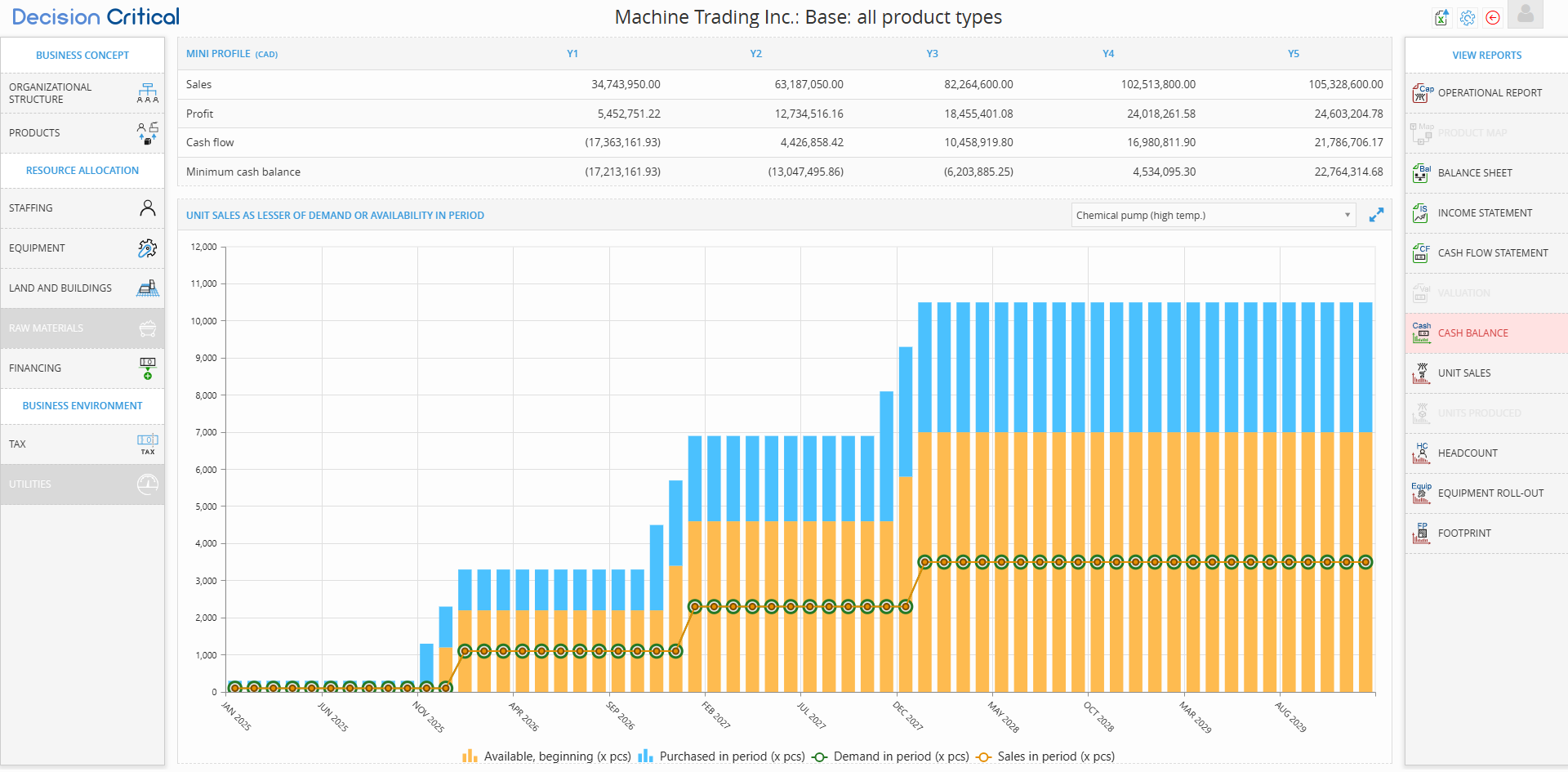Toggle the Sales in period legend series
The height and width of the screenshot is (772, 1568).
click(1046, 756)
